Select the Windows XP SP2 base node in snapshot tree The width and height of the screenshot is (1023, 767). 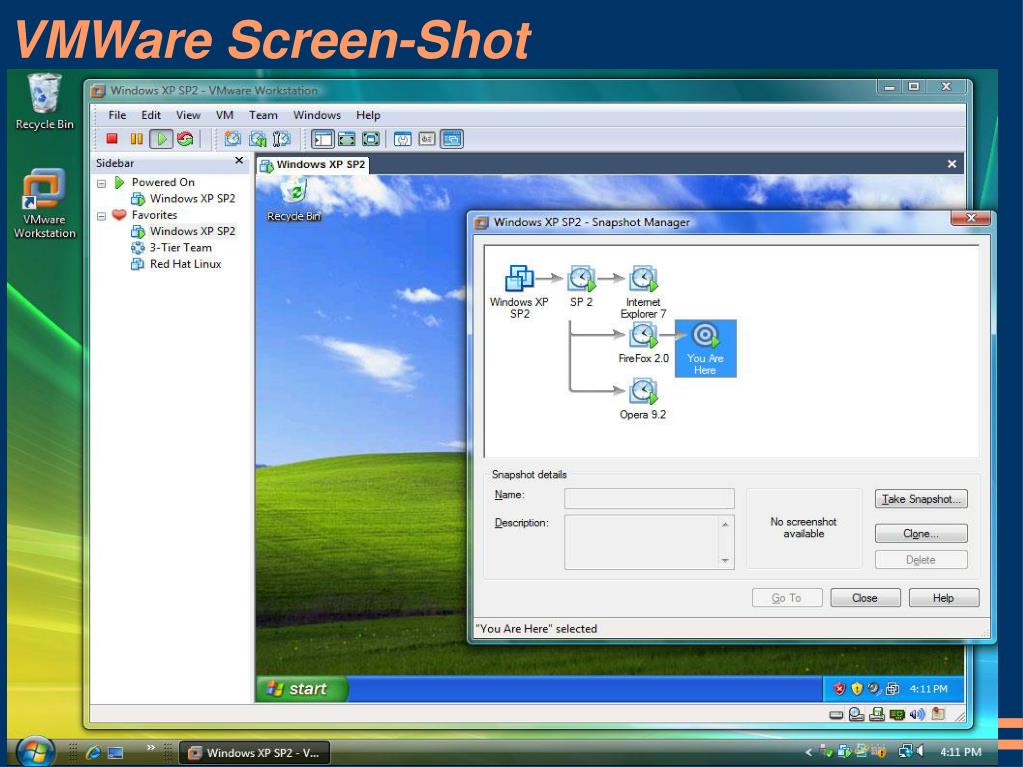(x=519, y=291)
